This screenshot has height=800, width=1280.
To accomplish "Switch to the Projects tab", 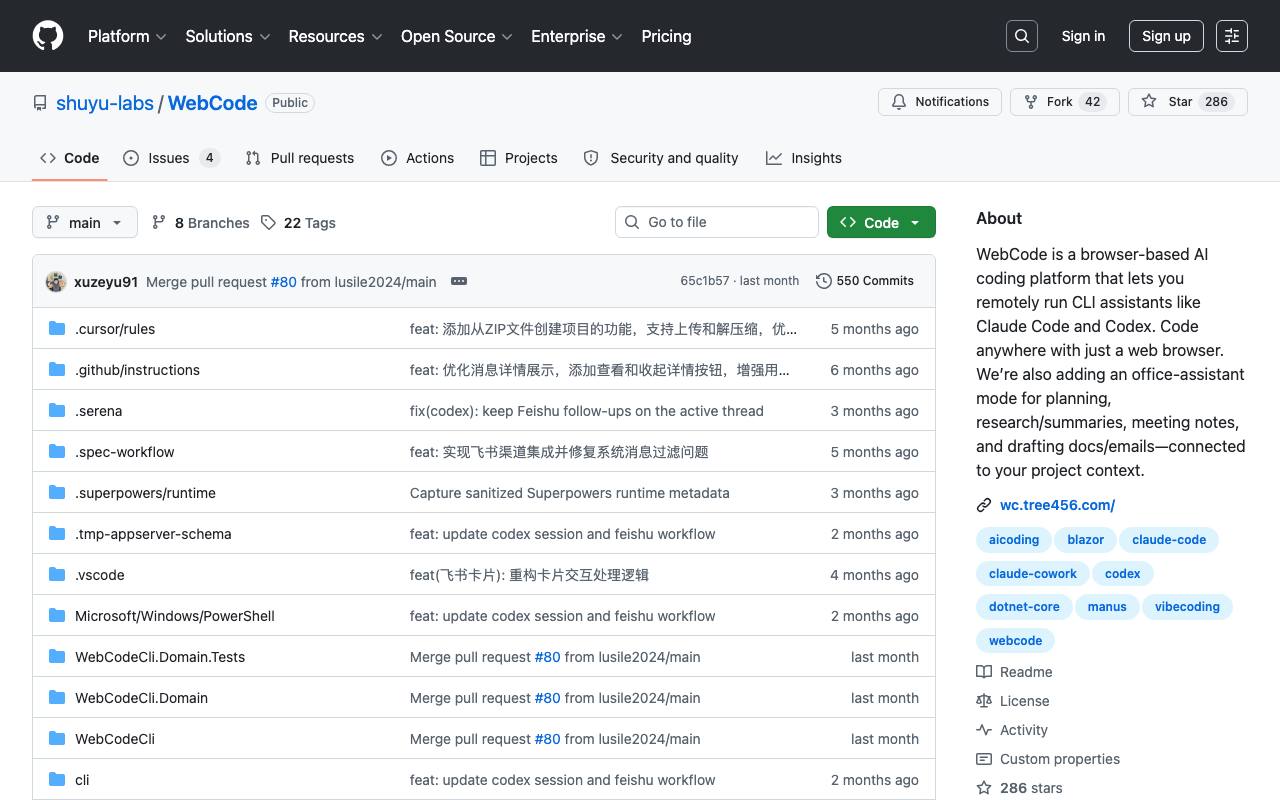I will [x=519, y=158].
